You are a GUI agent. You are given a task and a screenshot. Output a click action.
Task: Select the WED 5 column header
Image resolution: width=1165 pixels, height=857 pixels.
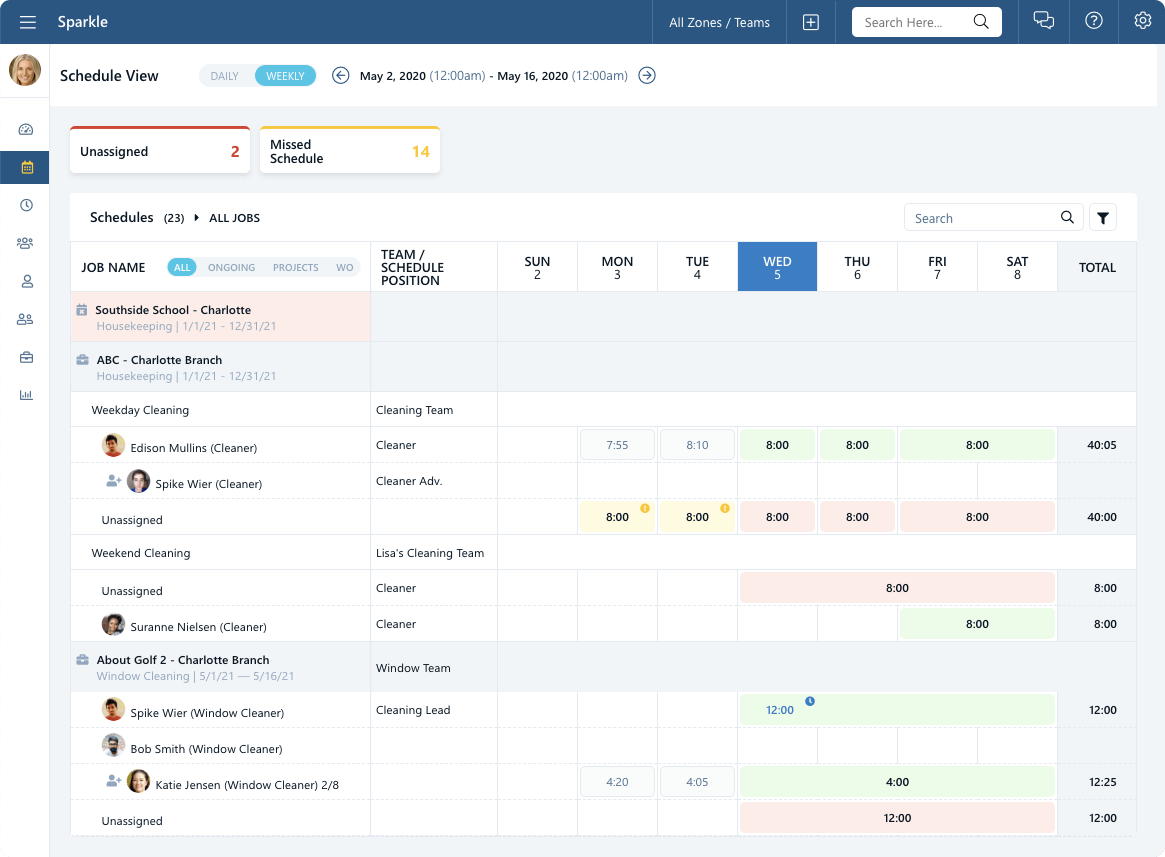[777, 267]
